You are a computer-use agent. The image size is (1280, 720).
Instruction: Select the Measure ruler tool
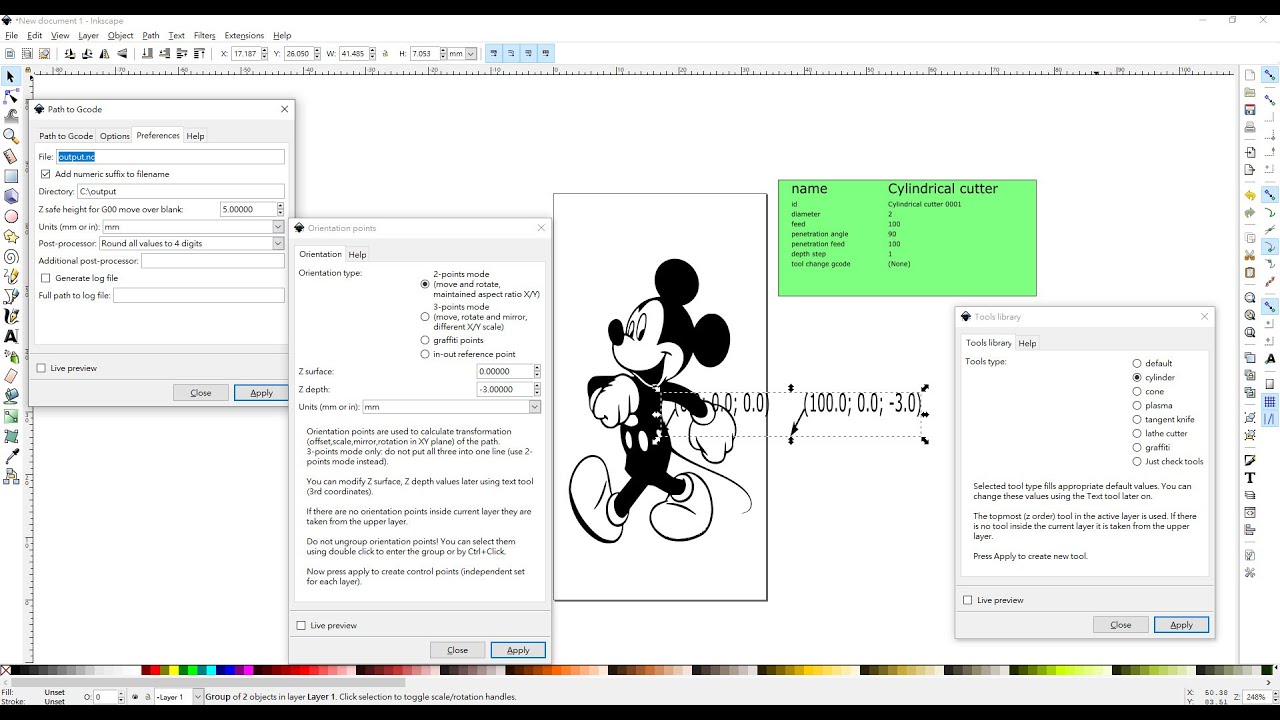pyautogui.click(x=11, y=157)
